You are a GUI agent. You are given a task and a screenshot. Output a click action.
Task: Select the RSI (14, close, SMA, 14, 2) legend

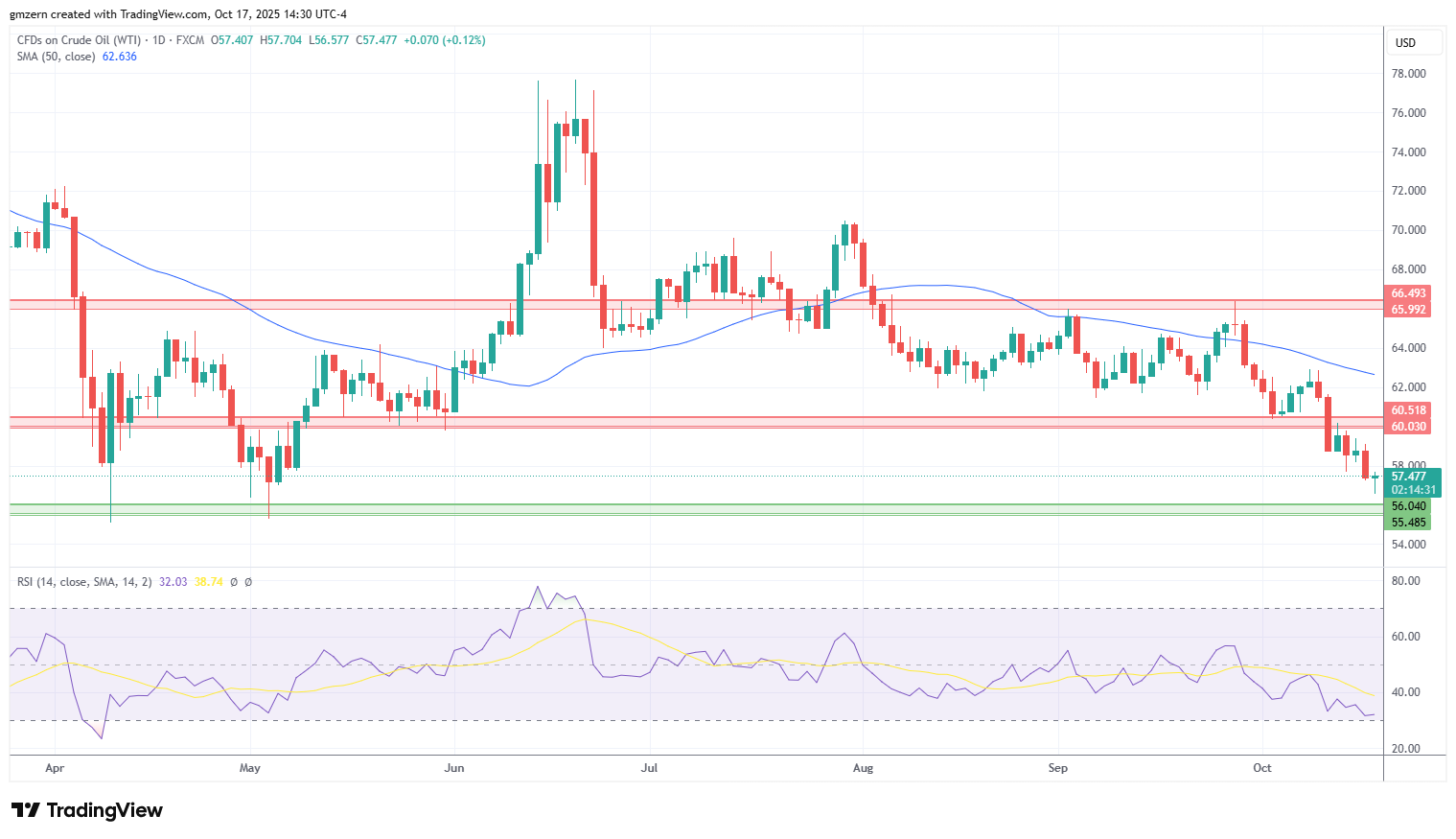point(84,582)
